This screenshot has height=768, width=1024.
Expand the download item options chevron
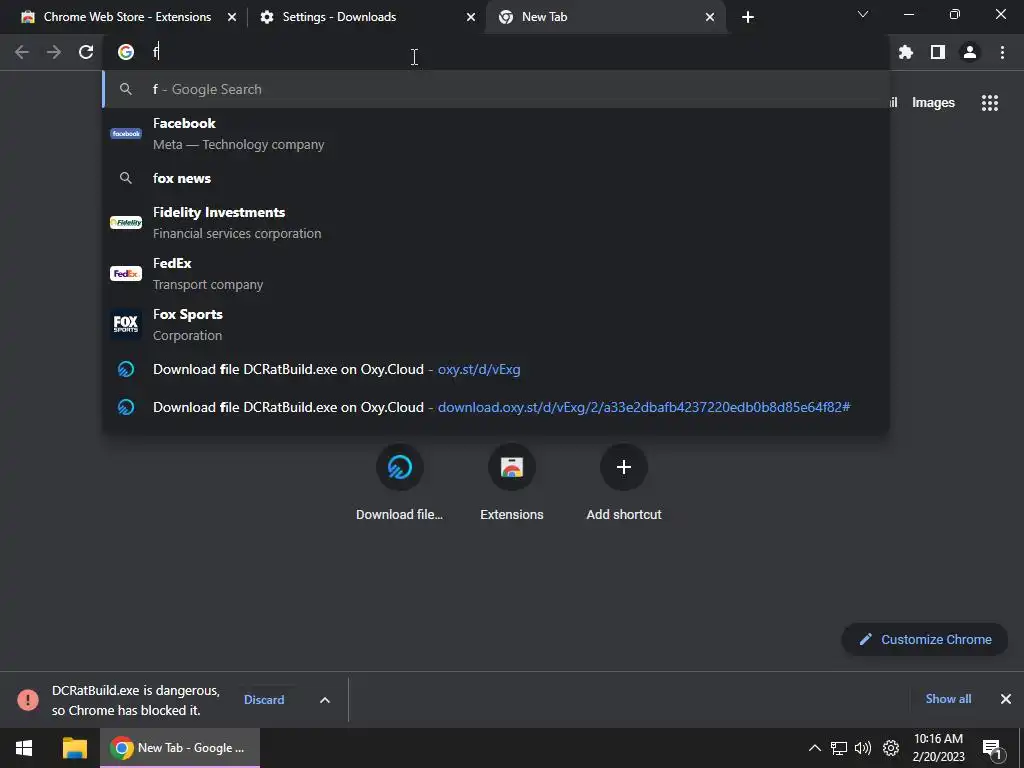[325, 700]
